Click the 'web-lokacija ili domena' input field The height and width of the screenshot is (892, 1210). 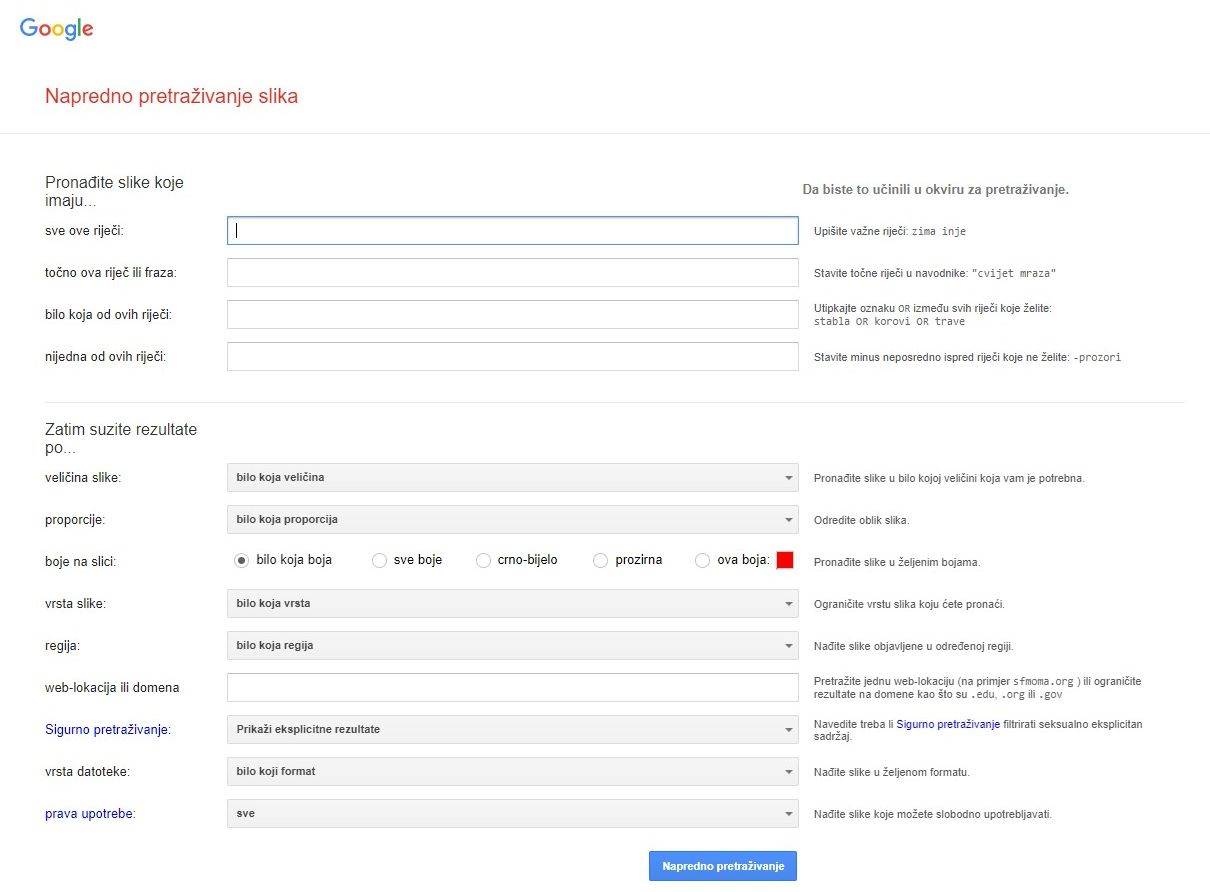pyautogui.click(x=512, y=688)
